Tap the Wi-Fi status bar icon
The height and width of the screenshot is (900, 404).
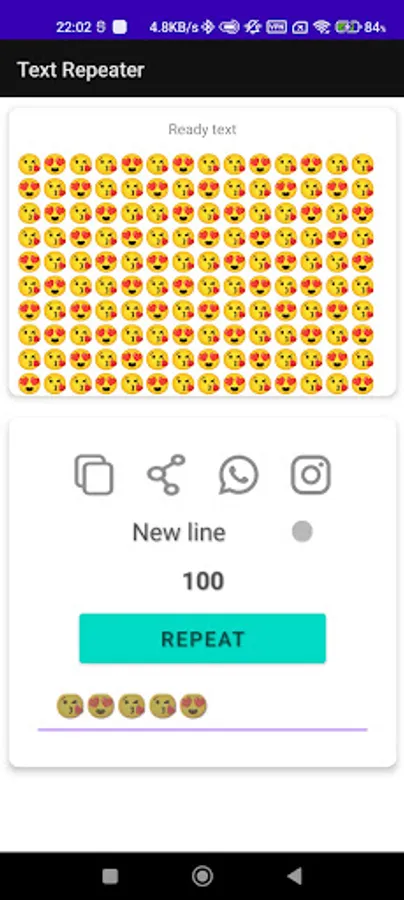coord(323,26)
